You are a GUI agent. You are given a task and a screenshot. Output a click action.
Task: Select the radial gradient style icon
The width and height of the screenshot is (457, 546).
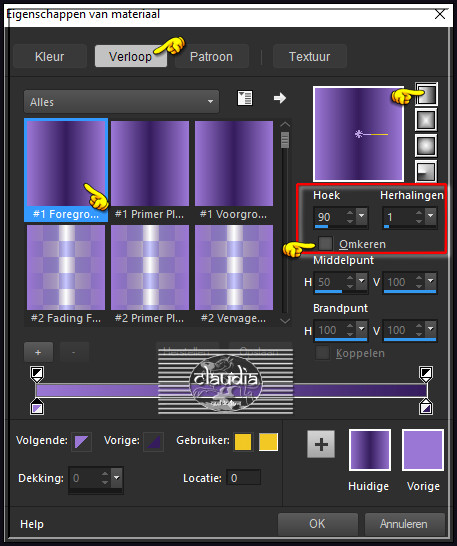click(x=426, y=171)
